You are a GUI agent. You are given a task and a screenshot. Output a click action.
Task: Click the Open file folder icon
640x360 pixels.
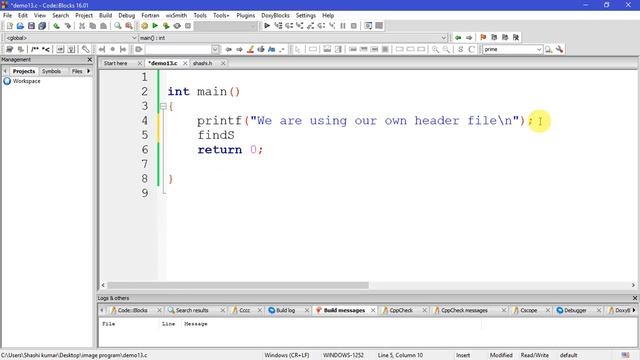coord(20,26)
